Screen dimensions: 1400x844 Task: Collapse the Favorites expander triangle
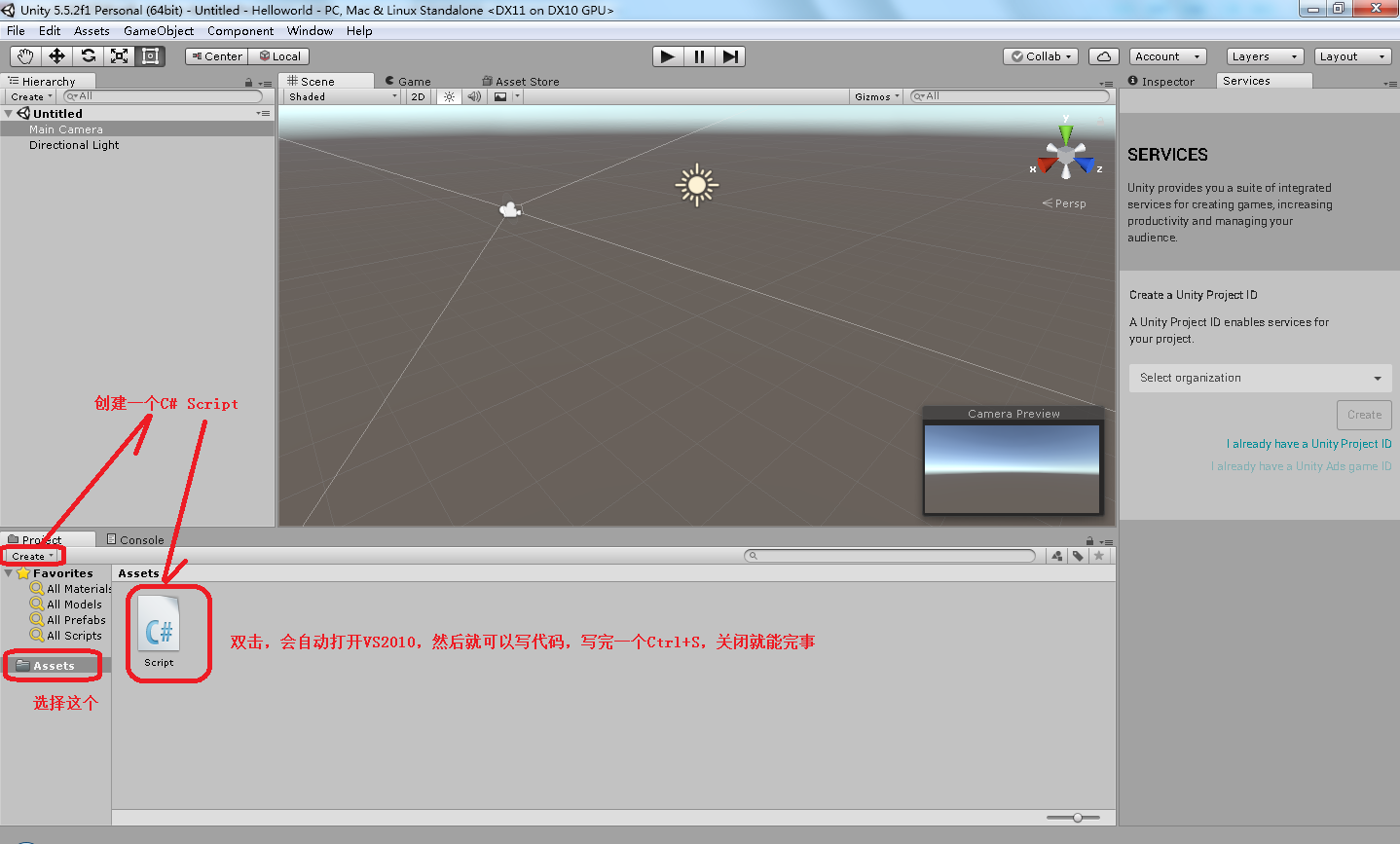[x=9, y=573]
